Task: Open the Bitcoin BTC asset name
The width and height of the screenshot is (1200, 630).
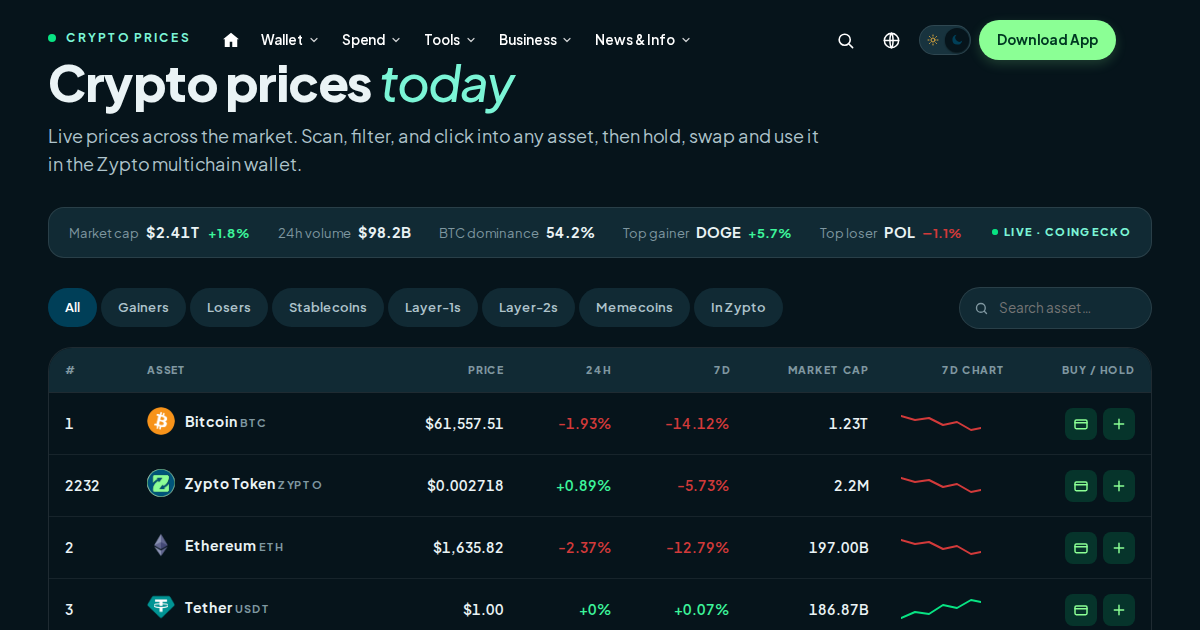Action: tap(225, 422)
